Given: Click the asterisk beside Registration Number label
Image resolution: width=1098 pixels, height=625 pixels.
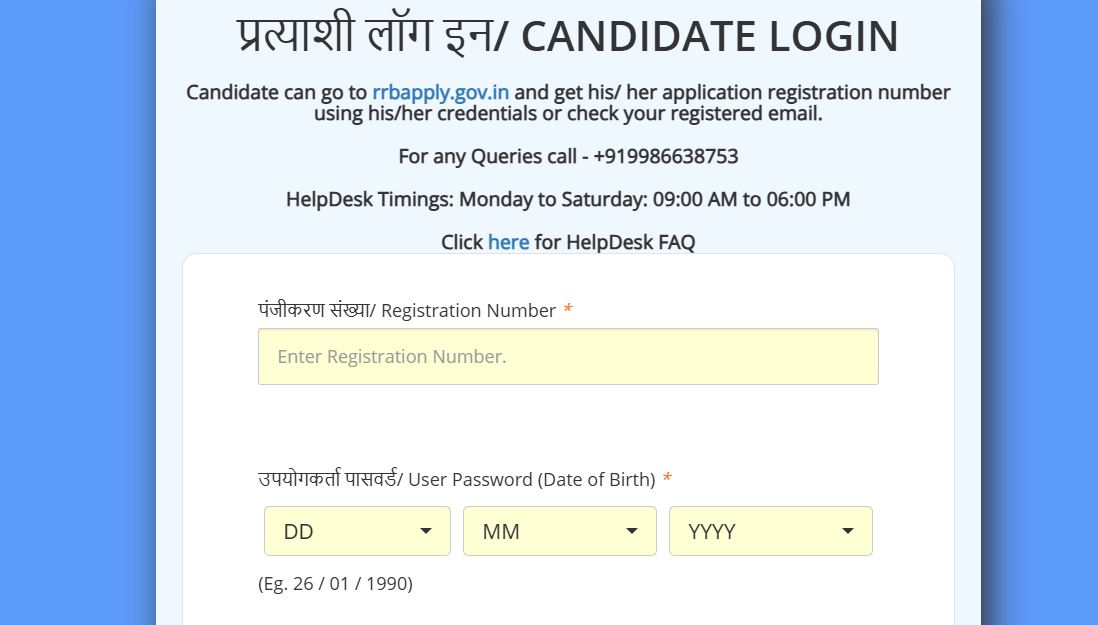Looking at the screenshot, I should click(568, 311).
